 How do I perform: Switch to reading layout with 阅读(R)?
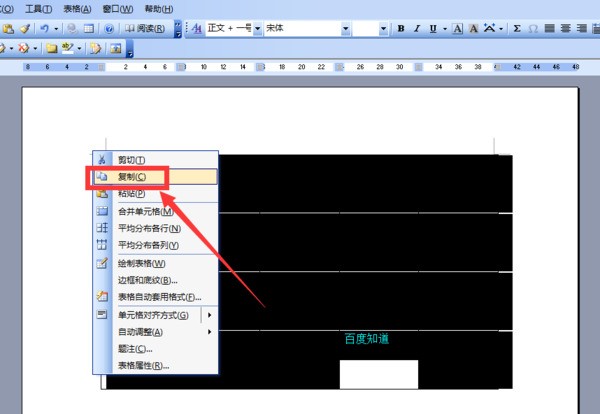pos(145,29)
